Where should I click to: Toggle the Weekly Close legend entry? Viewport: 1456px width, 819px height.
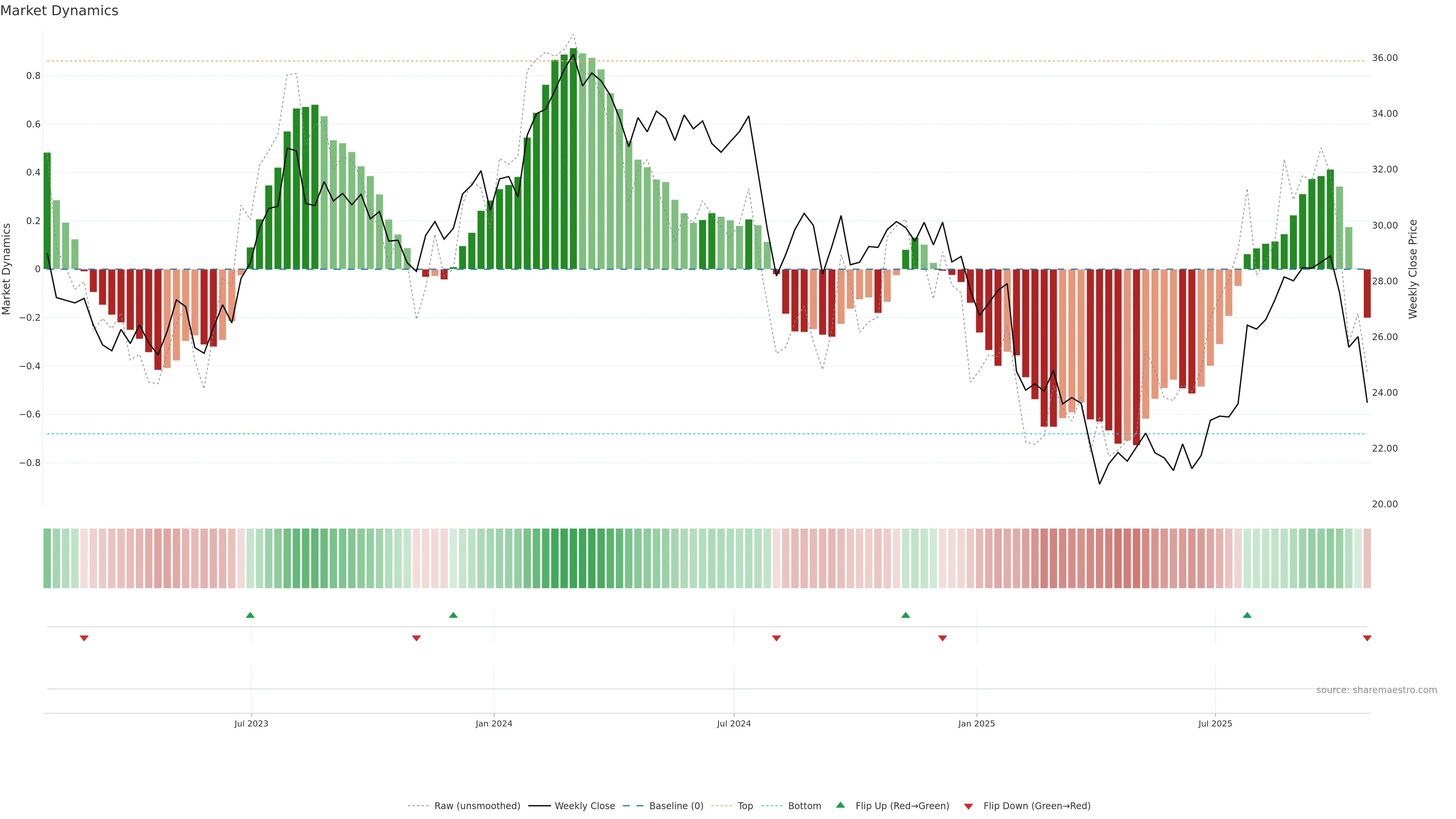[584, 806]
